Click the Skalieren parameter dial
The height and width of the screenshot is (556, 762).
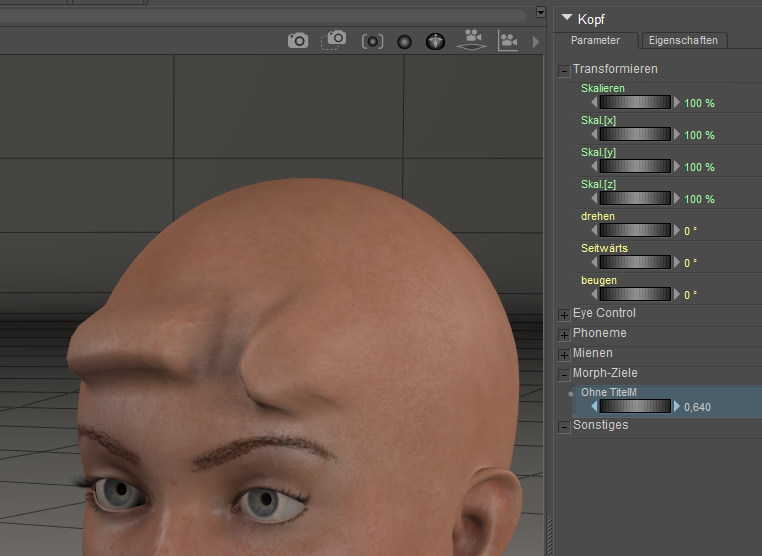[x=635, y=102]
